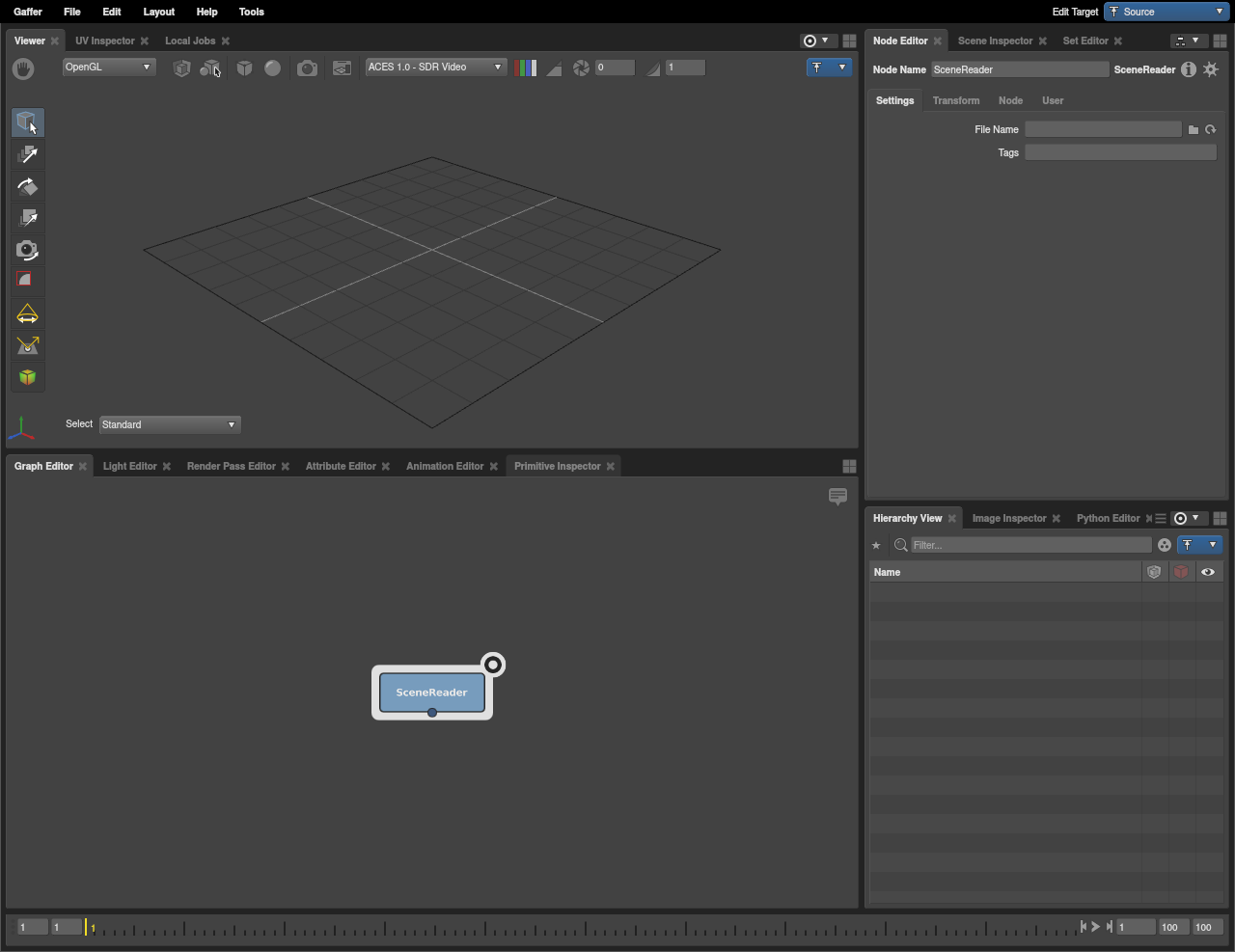Expand the ACES 1.0 - SDR Video dropdown
The width and height of the screenshot is (1235, 952).
(435, 68)
